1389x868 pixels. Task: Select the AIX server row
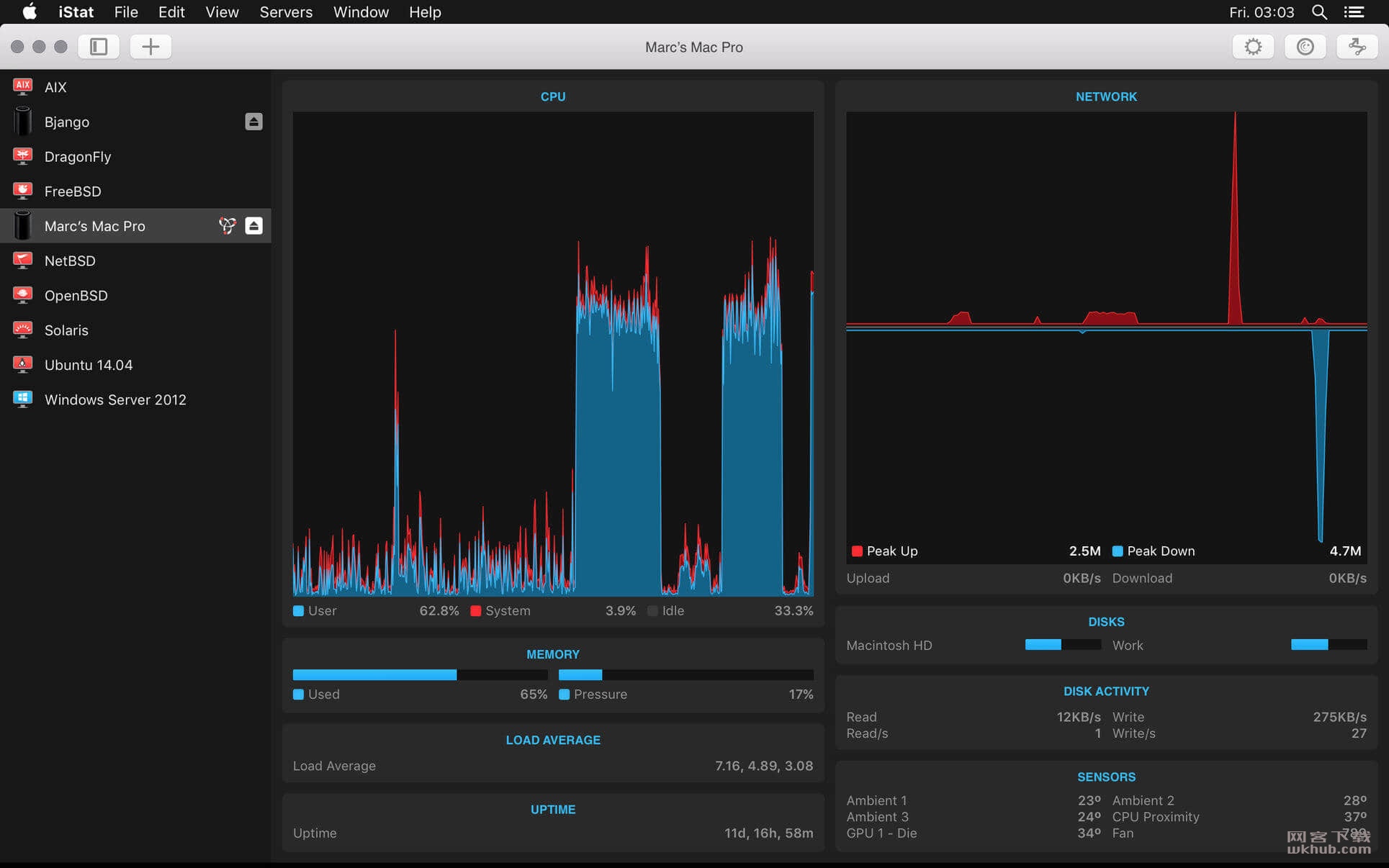(135, 87)
